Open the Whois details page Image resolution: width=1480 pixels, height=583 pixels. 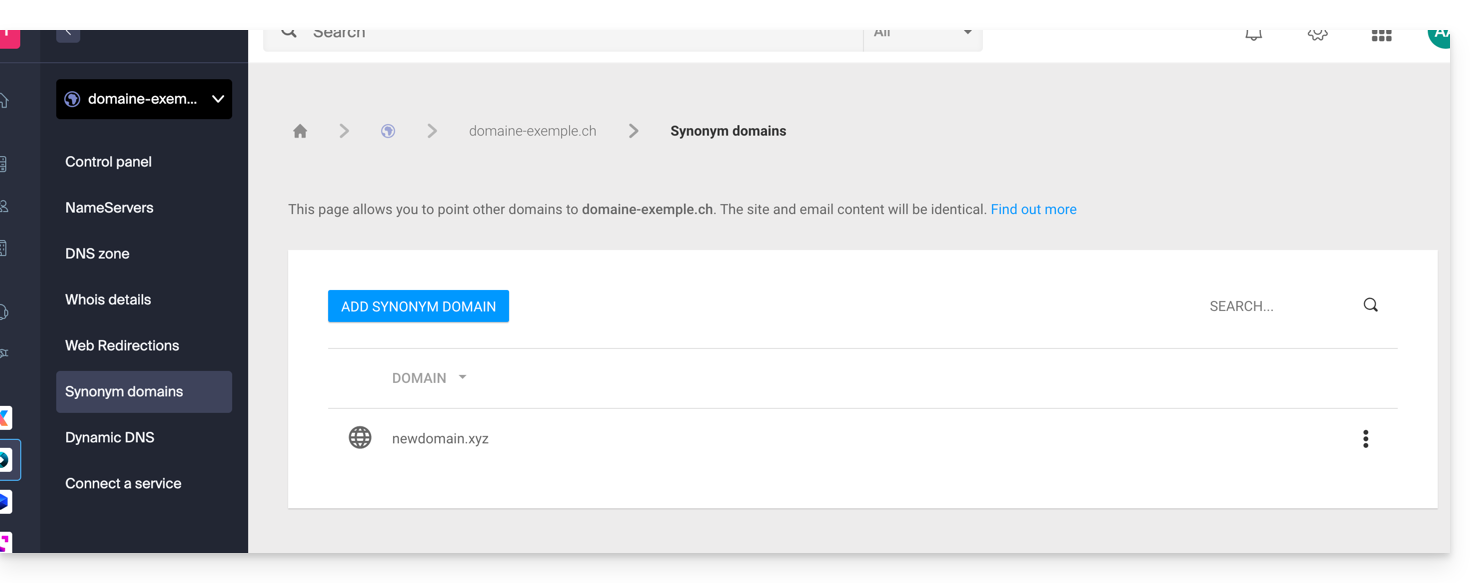click(x=108, y=300)
